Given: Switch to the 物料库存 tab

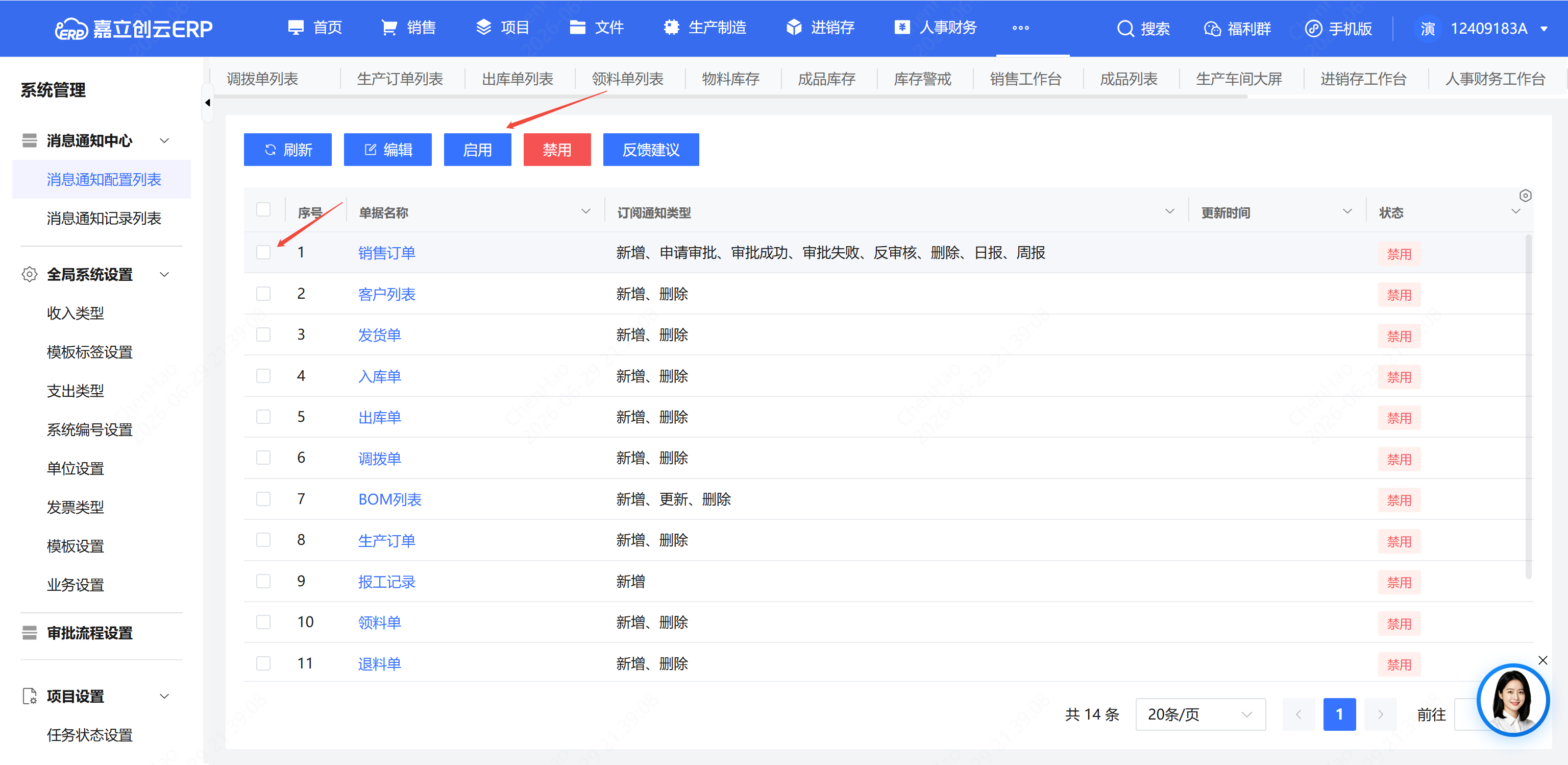Looking at the screenshot, I should pos(730,79).
